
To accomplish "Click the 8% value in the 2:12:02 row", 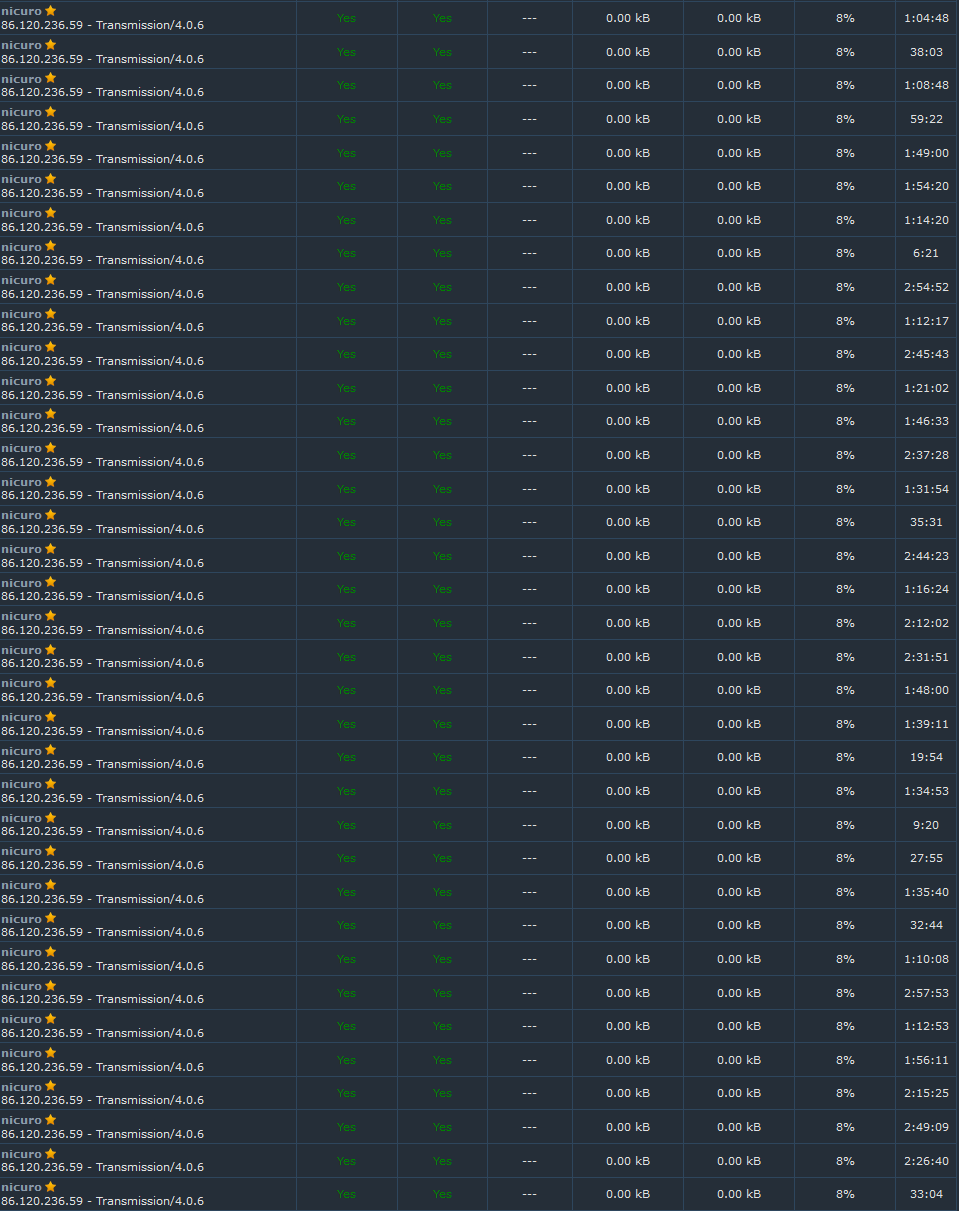I will pyautogui.click(x=845, y=623).
